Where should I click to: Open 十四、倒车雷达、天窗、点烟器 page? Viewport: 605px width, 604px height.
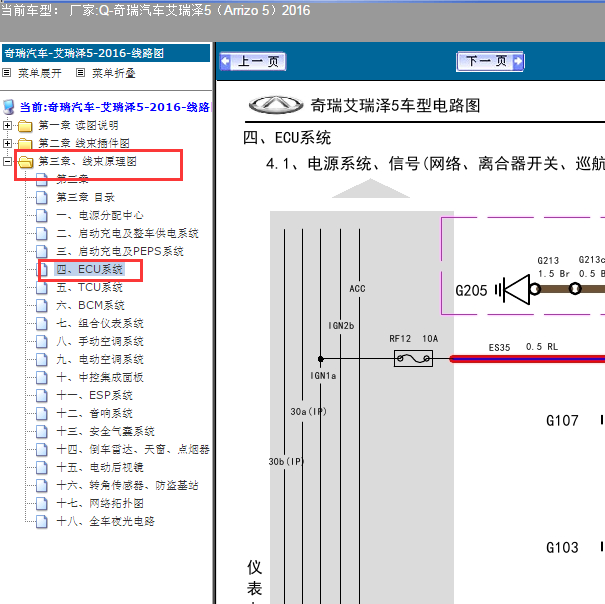click(x=133, y=449)
